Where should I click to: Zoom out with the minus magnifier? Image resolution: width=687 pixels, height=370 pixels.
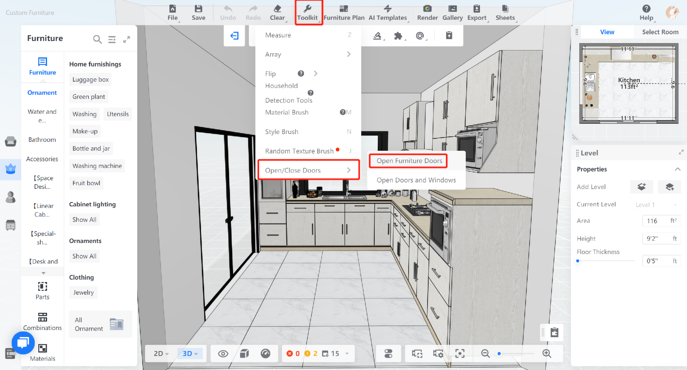coord(485,353)
